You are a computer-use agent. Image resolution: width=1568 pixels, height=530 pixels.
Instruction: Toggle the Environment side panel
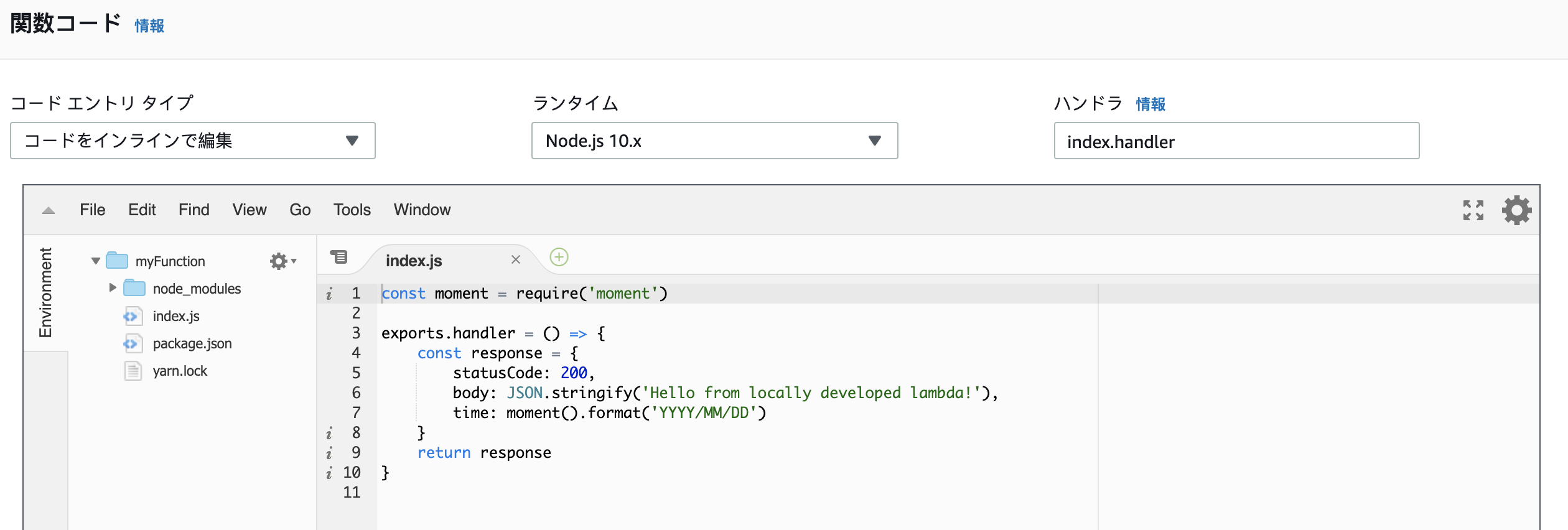(x=45, y=292)
